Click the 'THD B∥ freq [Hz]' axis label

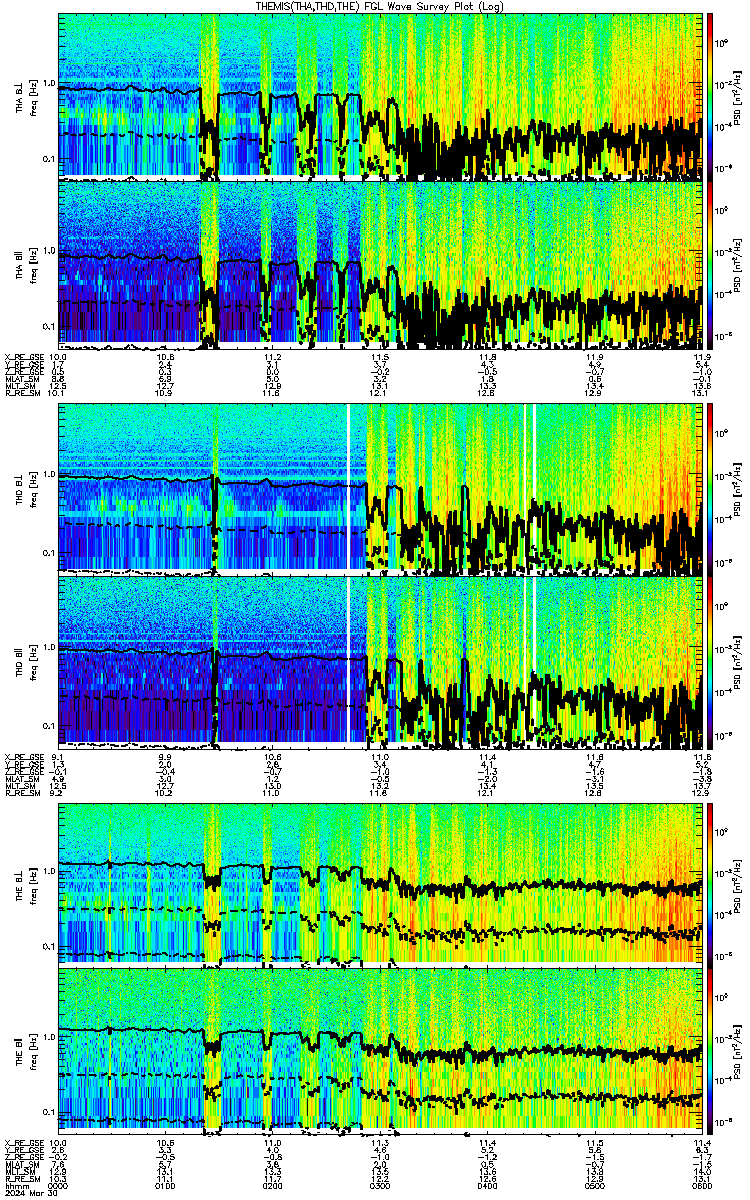pos(24,661)
